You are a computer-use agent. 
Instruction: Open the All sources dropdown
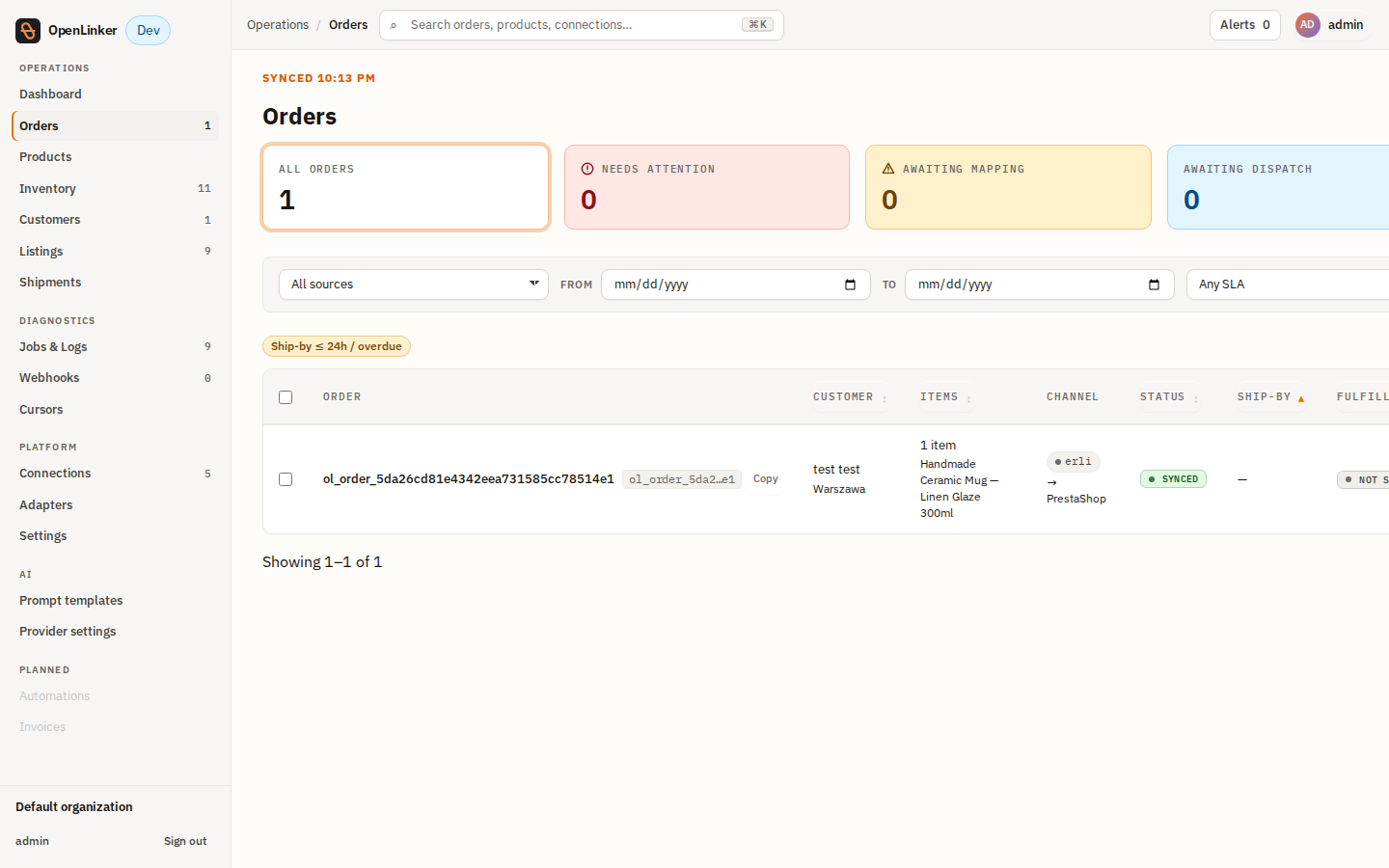[414, 285]
